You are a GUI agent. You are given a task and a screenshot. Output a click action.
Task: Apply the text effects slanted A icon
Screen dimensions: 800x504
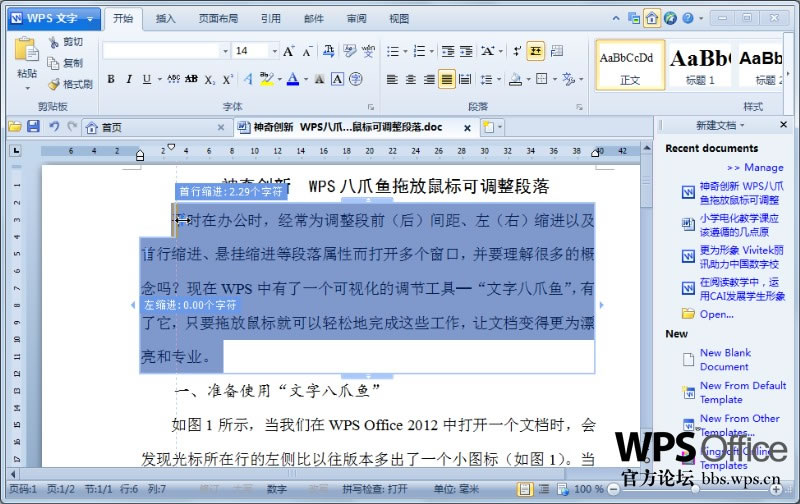[x=248, y=79]
